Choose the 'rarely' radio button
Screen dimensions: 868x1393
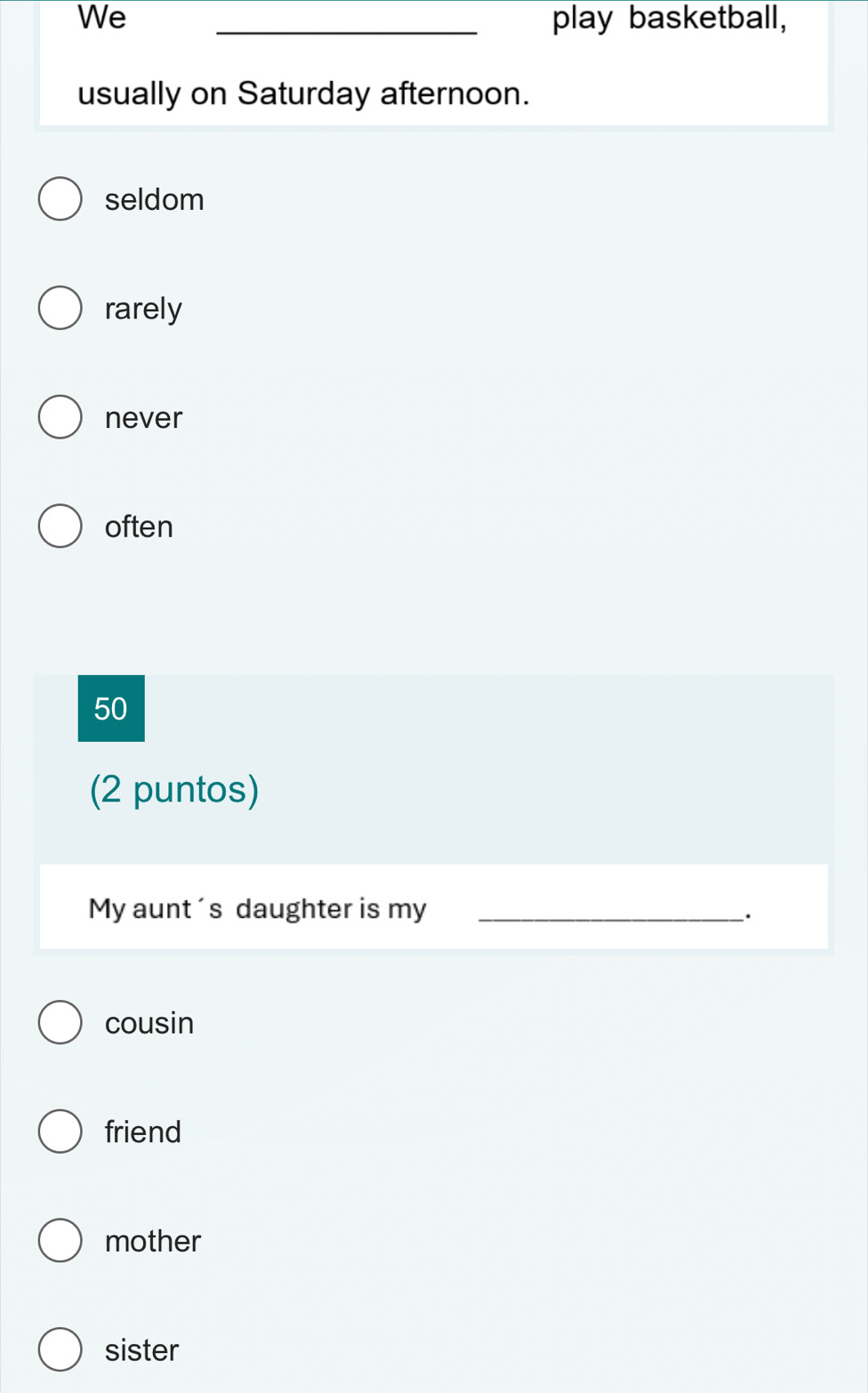tap(60, 308)
